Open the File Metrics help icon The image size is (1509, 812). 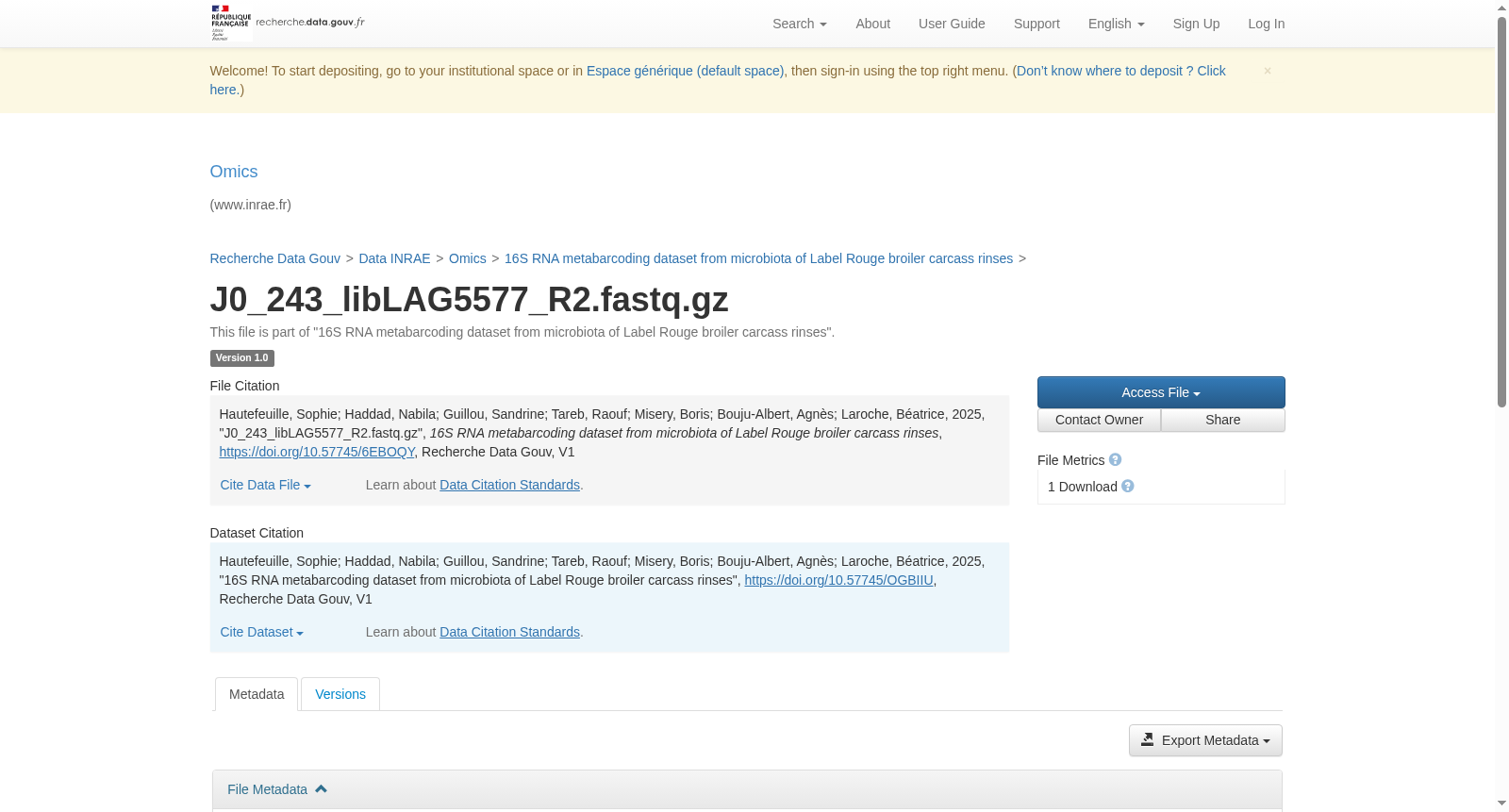(1115, 460)
